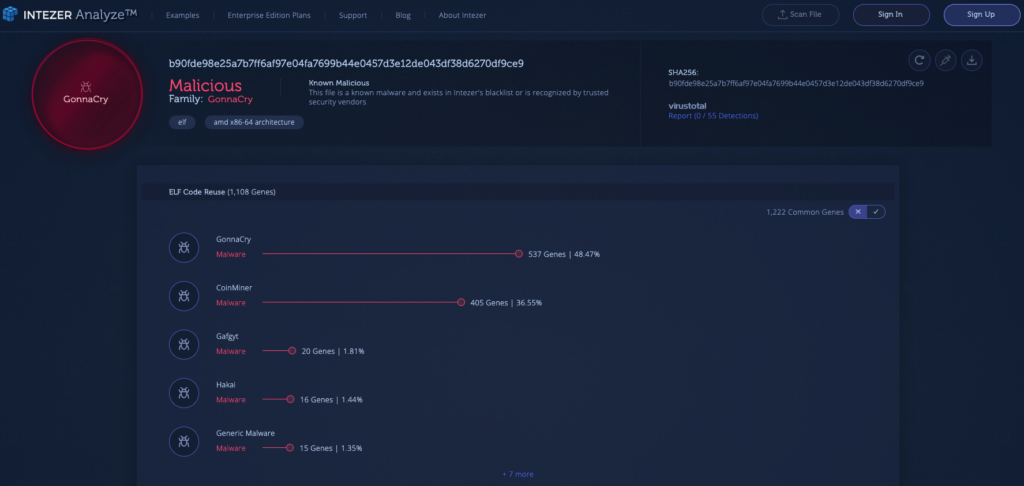Expand the list with '+ 7 more'
Viewport: 1024px width, 486px height.
pos(518,474)
